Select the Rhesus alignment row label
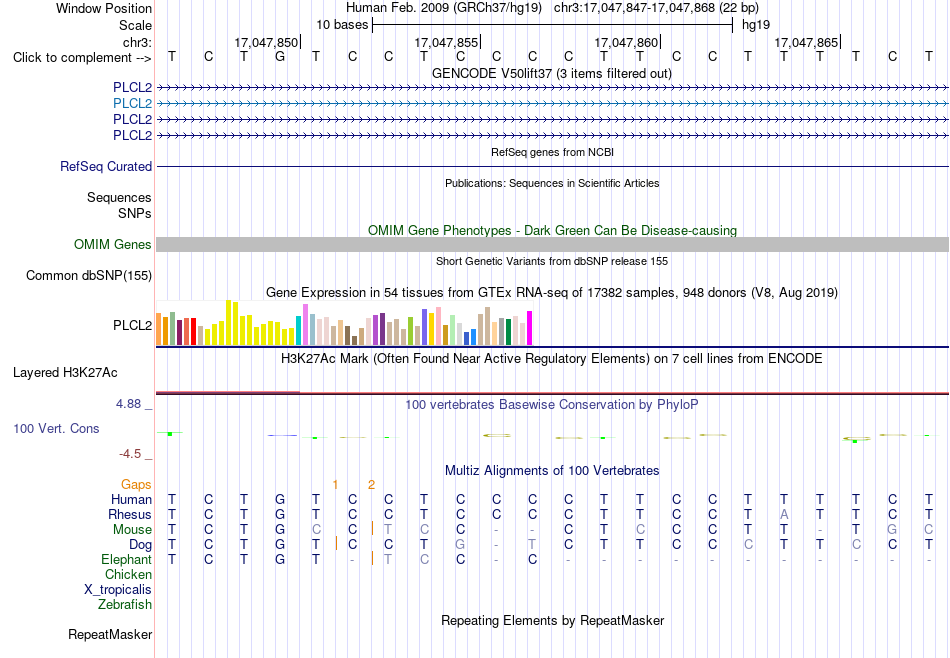The width and height of the screenshot is (950, 658). tap(130, 515)
